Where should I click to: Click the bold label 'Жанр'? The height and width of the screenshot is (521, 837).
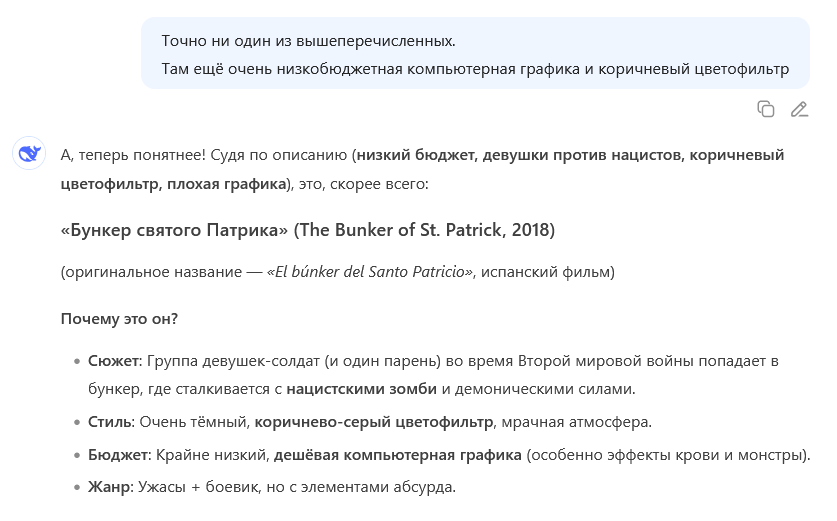[108, 488]
